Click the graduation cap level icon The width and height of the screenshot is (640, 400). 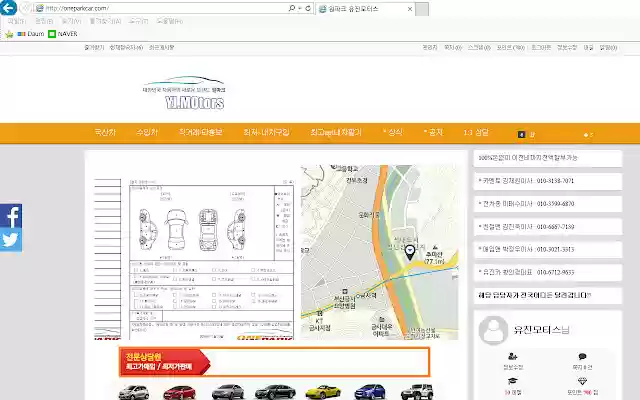513,381
